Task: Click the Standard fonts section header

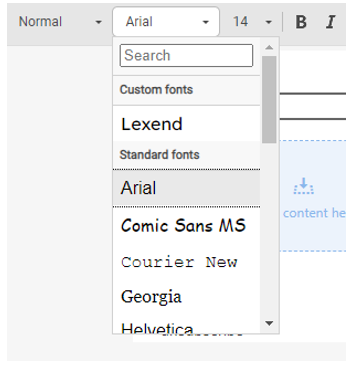Action: (x=186, y=155)
